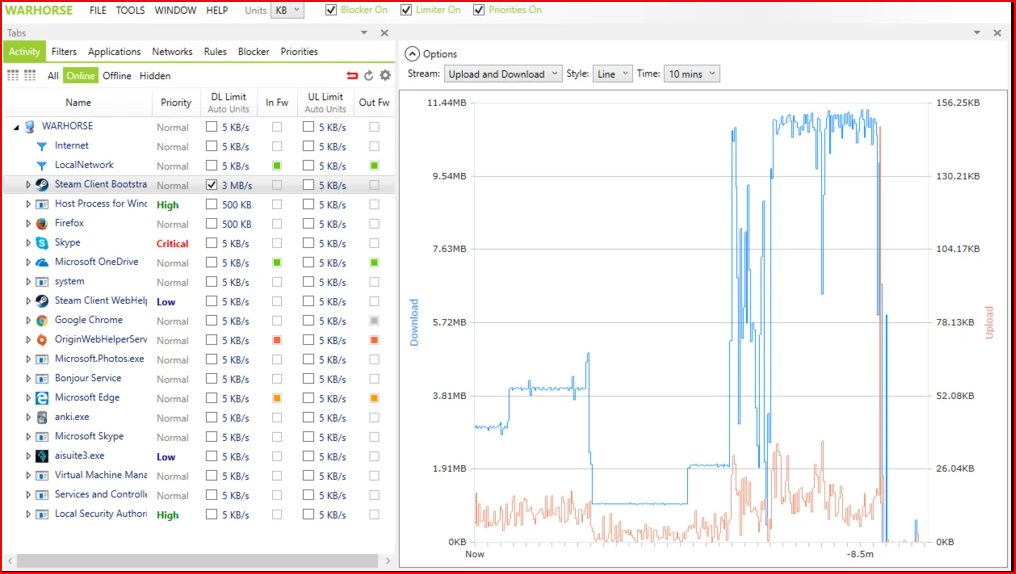Image resolution: width=1016 pixels, height=574 pixels.
Task: Open the Stream dropdown
Action: [503, 74]
